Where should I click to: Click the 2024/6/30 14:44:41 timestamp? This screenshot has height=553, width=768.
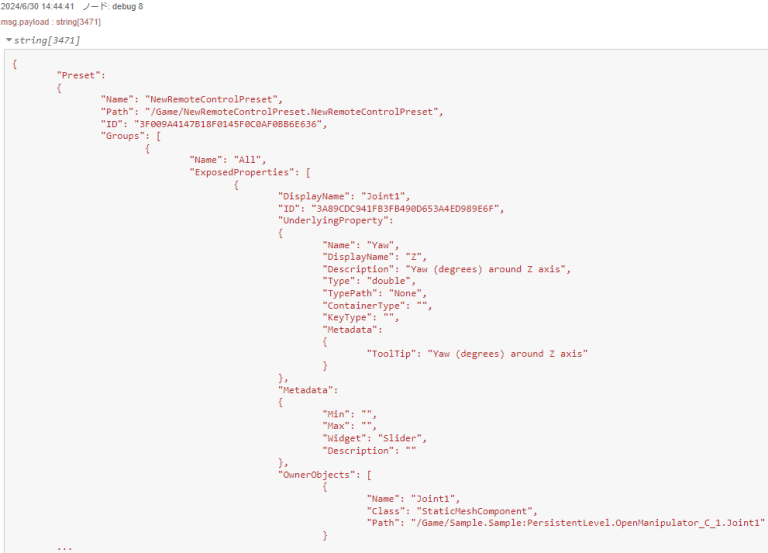click(x=37, y=7)
